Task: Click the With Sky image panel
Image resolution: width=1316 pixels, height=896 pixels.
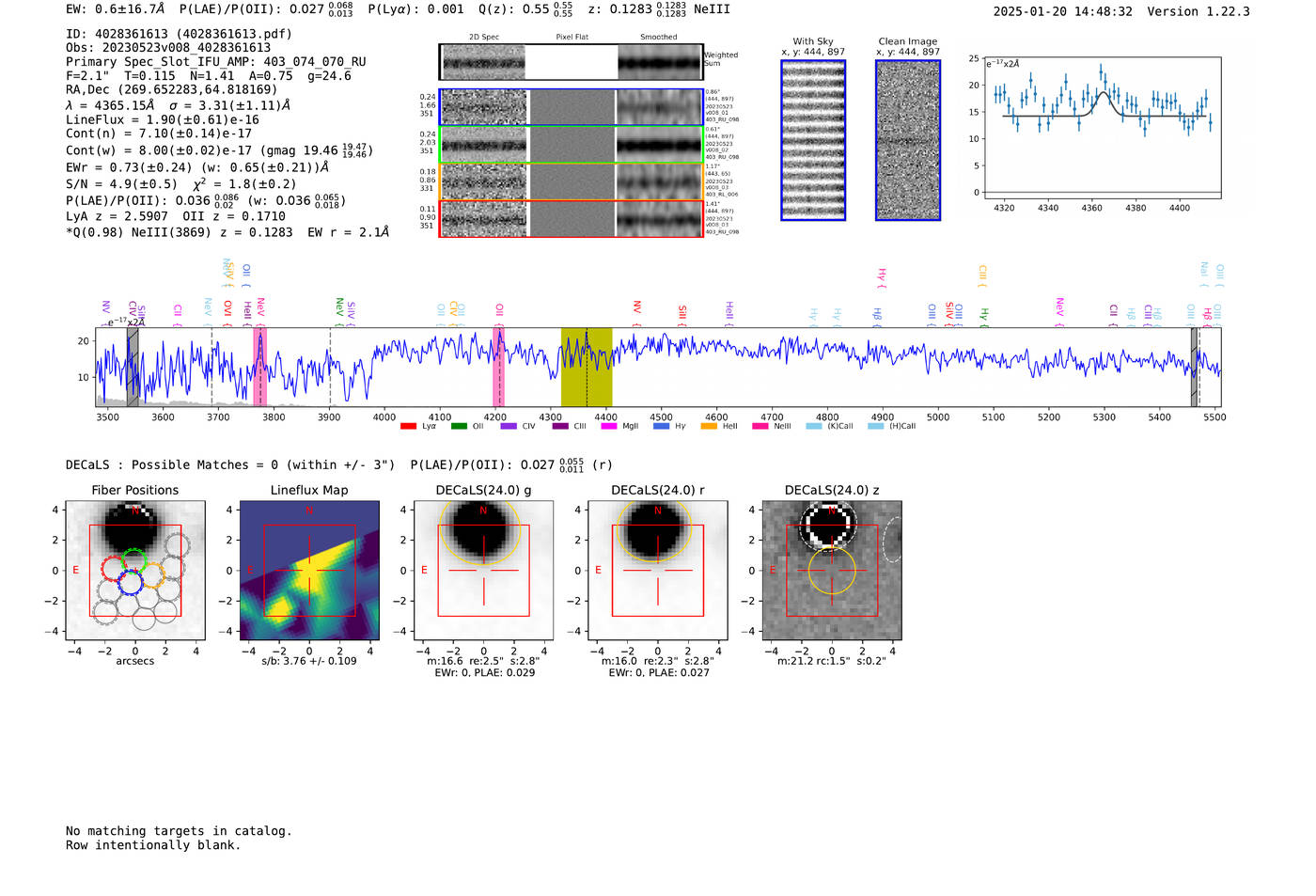Action: click(x=813, y=140)
